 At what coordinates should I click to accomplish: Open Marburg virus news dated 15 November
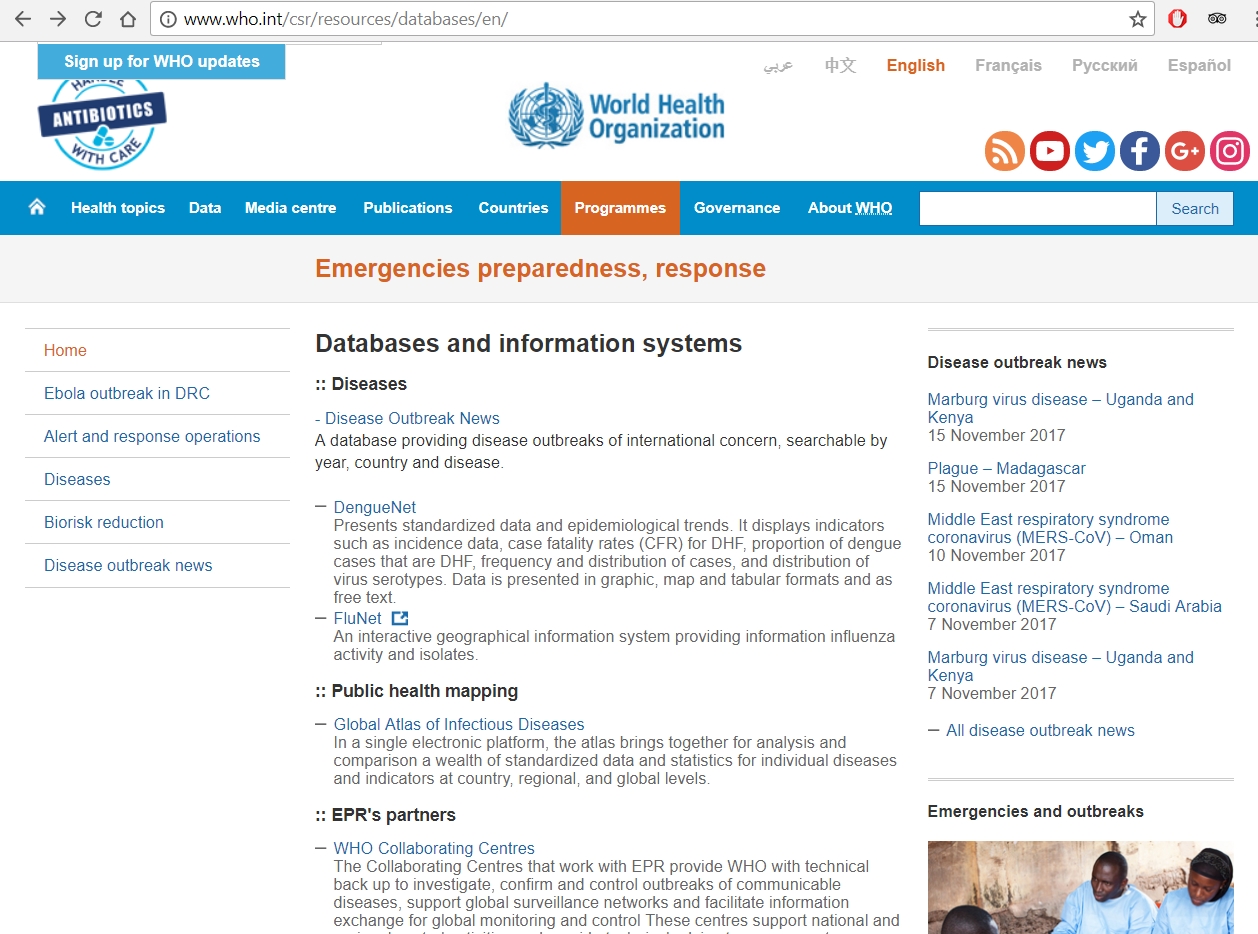pos(1061,408)
